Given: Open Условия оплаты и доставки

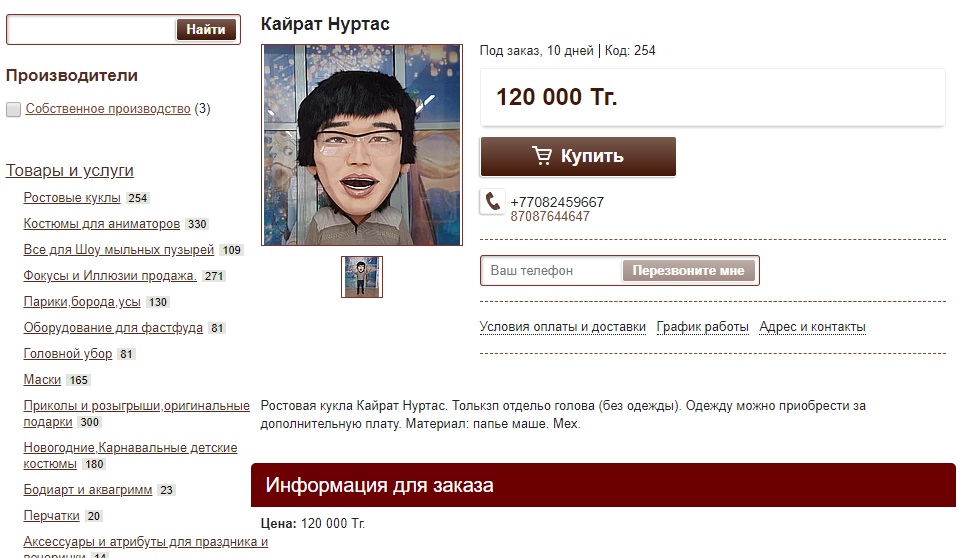Looking at the screenshot, I should click(562, 327).
